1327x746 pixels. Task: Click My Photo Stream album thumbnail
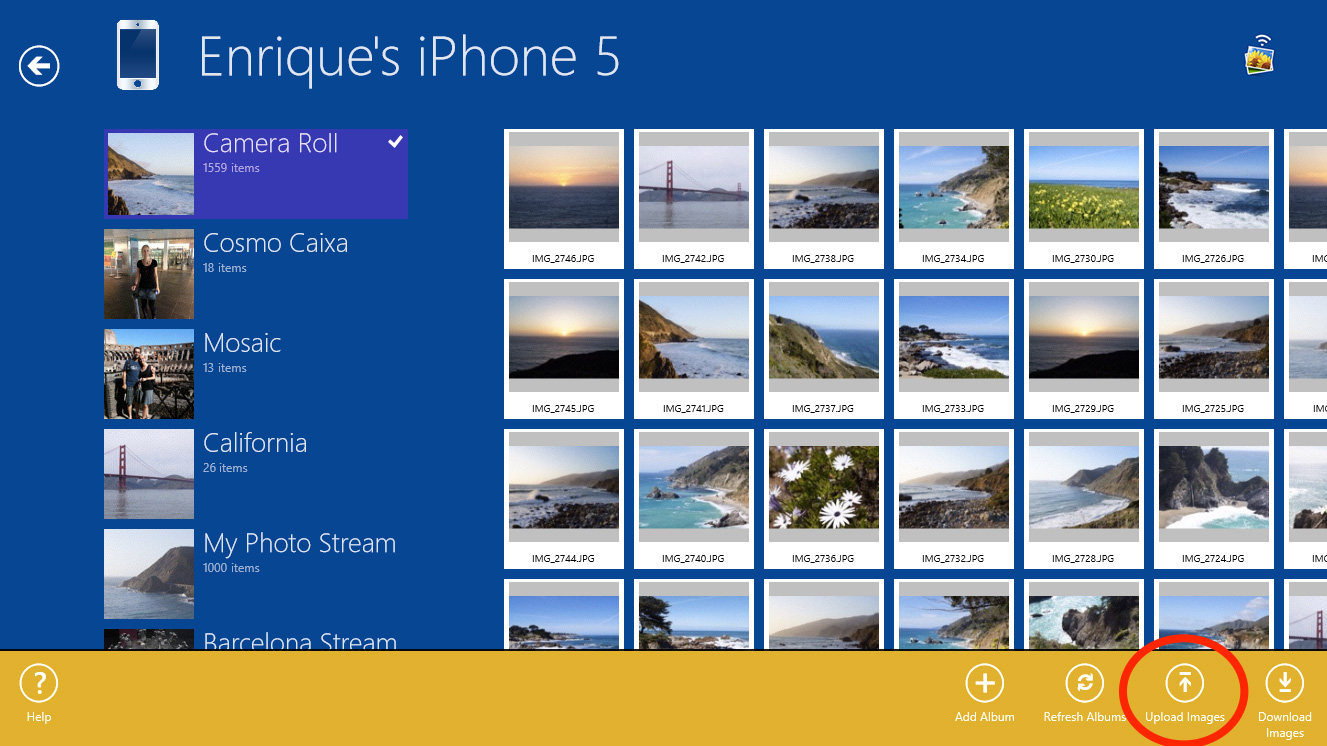149,574
